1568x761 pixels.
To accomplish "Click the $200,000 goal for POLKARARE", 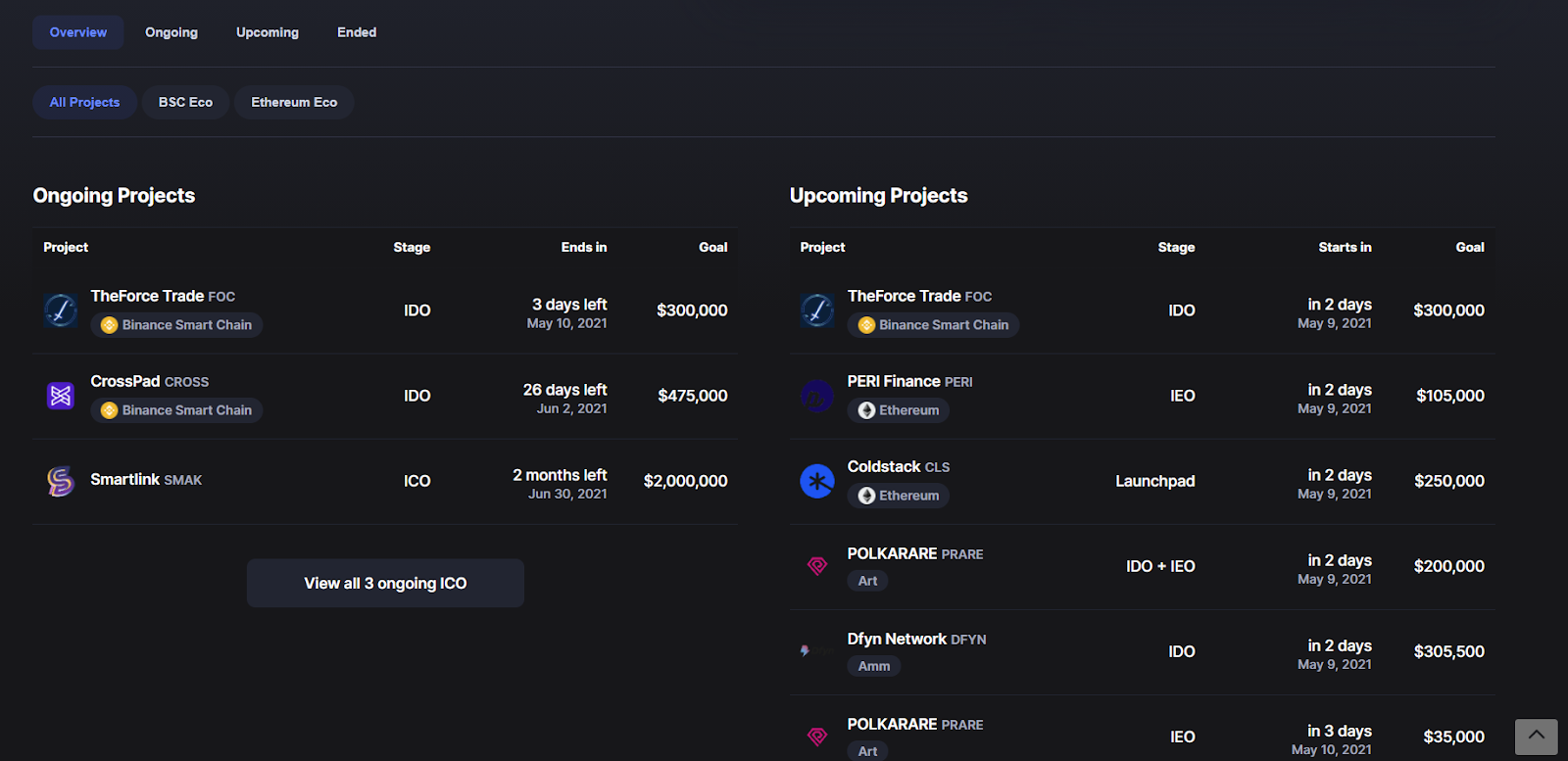I will tap(1449, 566).
